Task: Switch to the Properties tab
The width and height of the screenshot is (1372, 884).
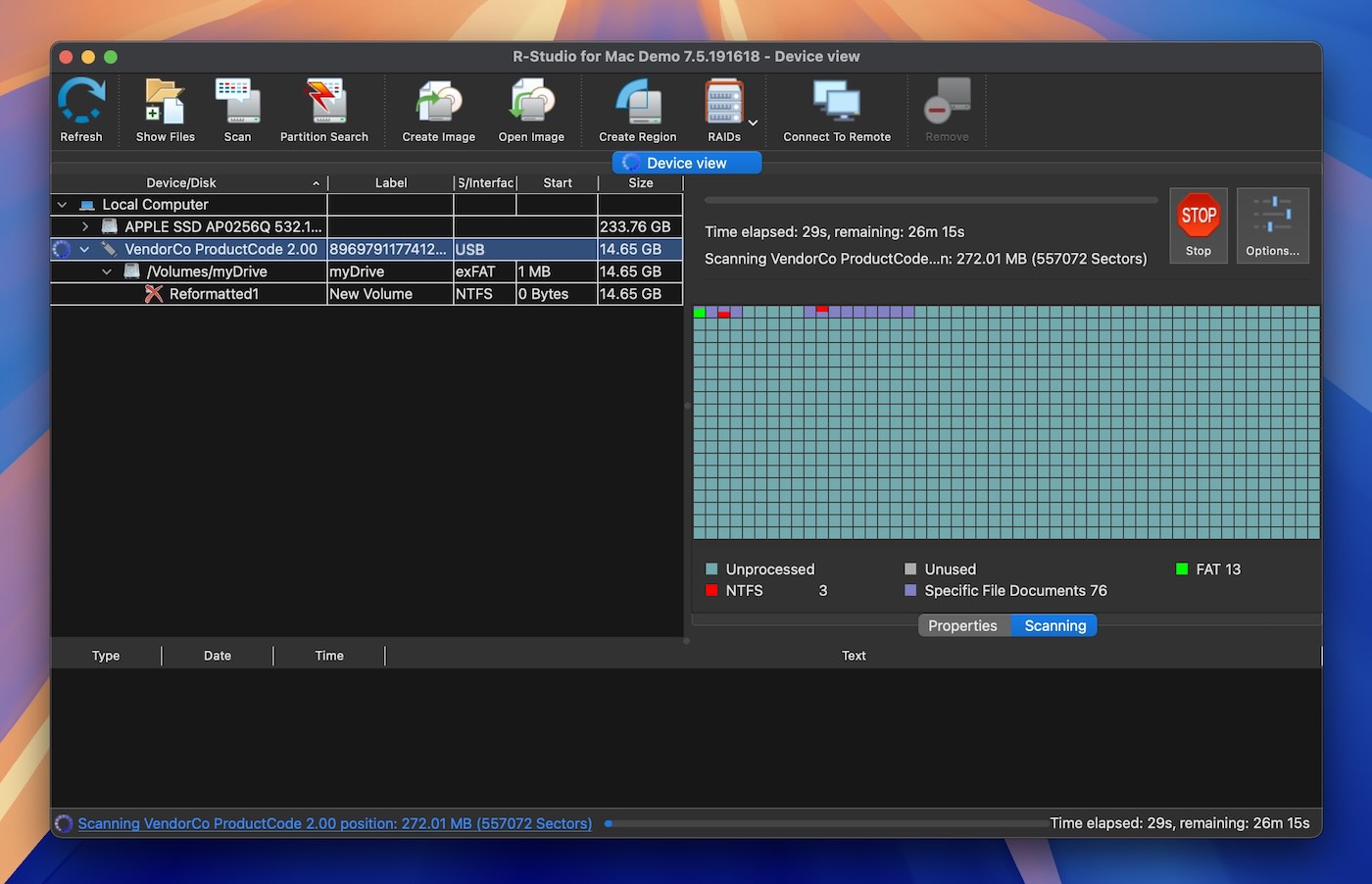Action: tap(962, 625)
